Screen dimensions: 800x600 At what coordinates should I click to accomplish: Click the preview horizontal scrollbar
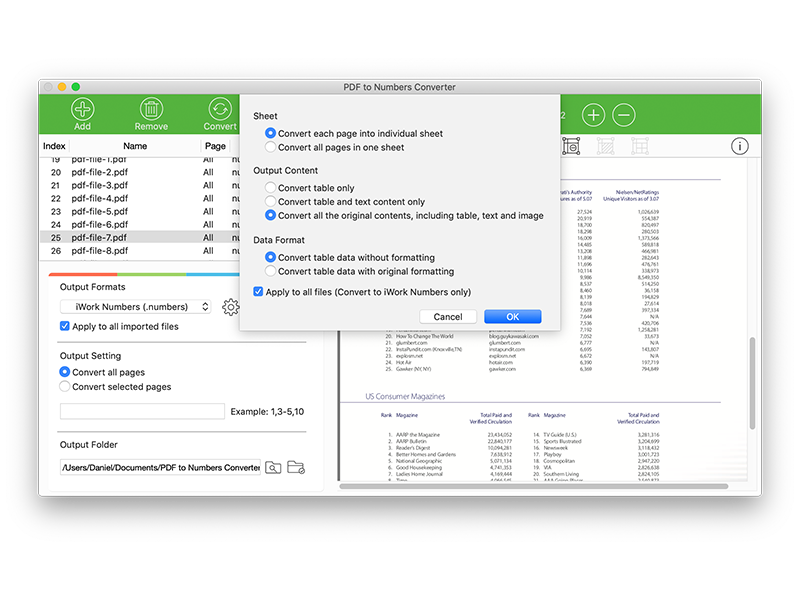(x=534, y=486)
